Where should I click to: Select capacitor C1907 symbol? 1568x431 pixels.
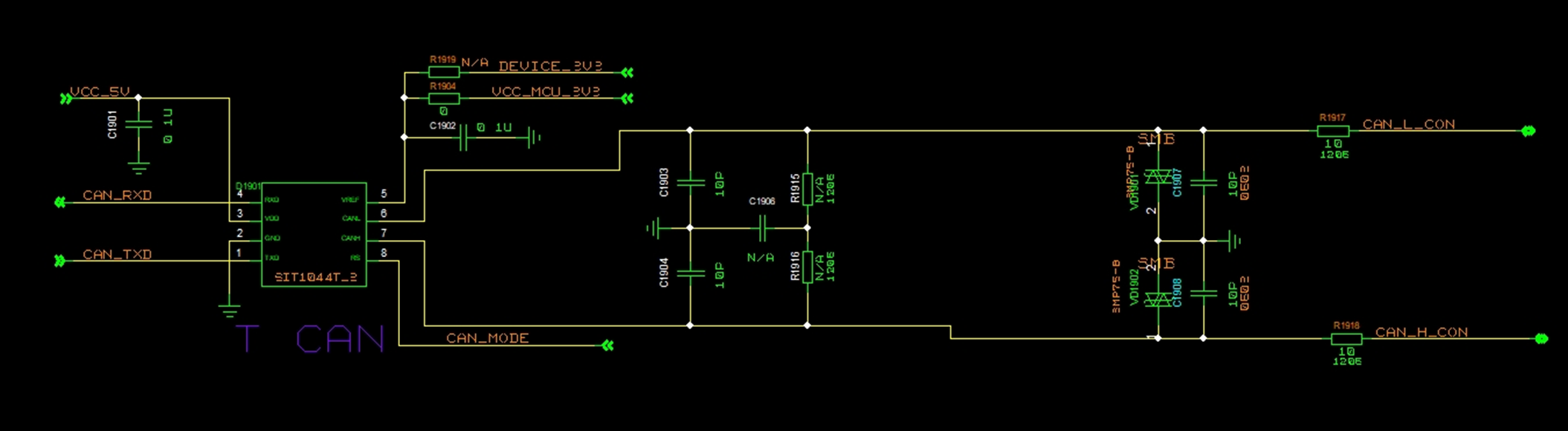(x=1204, y=181)
